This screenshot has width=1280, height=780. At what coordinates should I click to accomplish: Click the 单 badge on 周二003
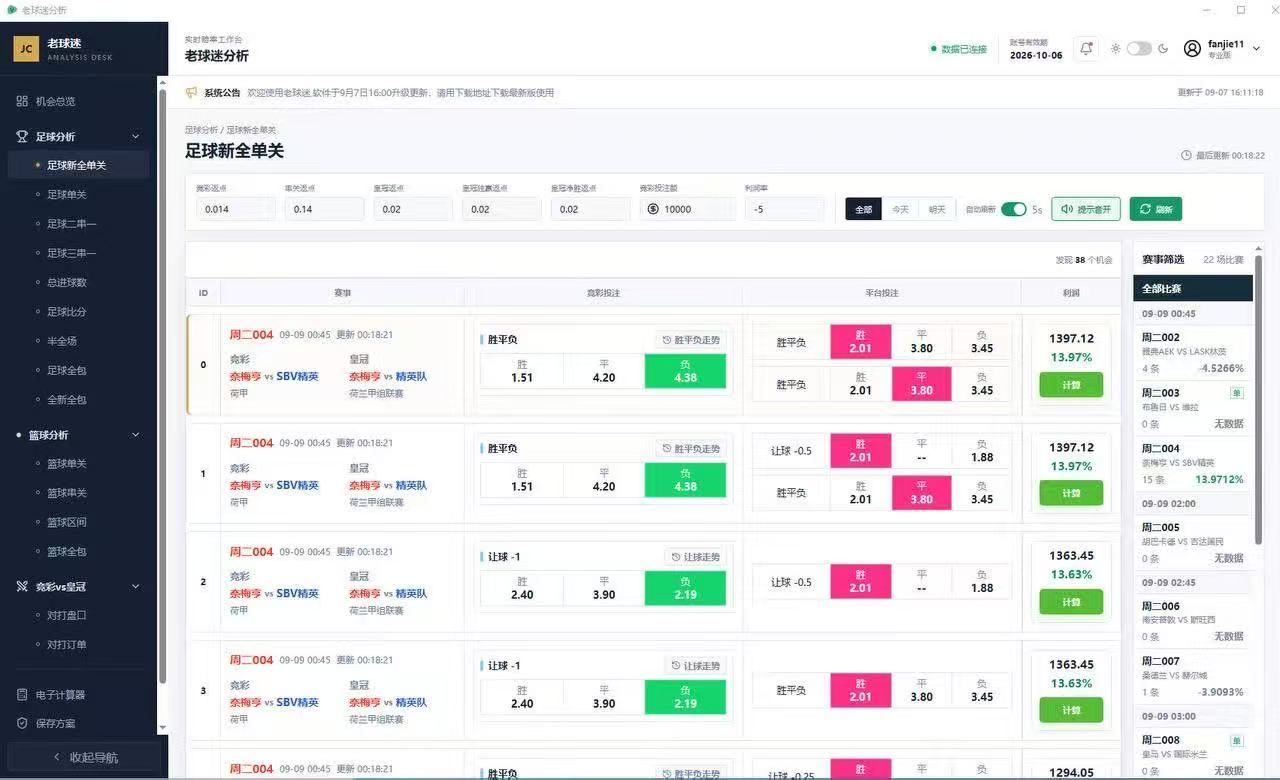point(1237,393)
